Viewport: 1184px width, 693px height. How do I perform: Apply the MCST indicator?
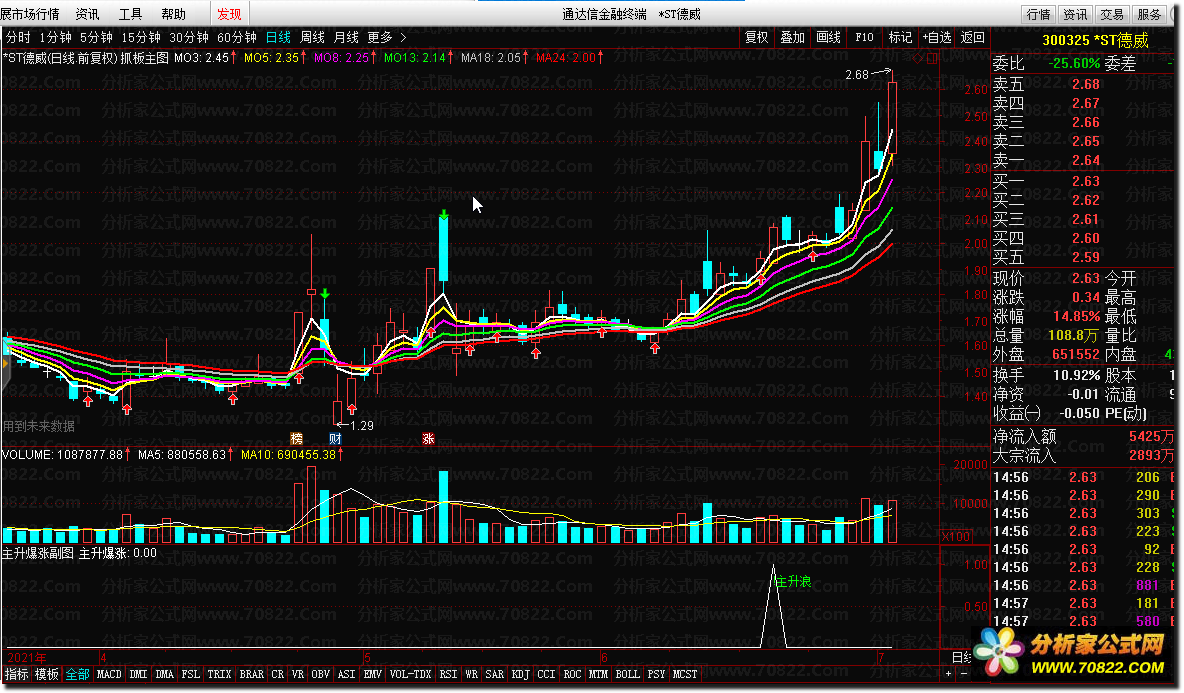pyautogui.click(x=685, y=674)
